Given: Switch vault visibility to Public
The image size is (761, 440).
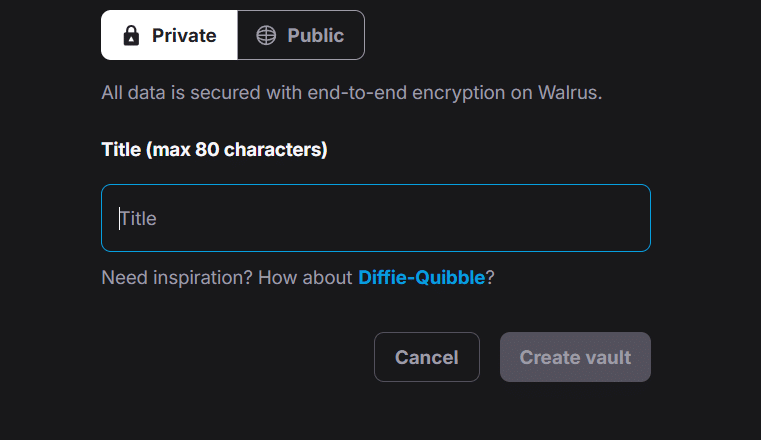Looking at the screenshot, I should [x=301, y=35].
